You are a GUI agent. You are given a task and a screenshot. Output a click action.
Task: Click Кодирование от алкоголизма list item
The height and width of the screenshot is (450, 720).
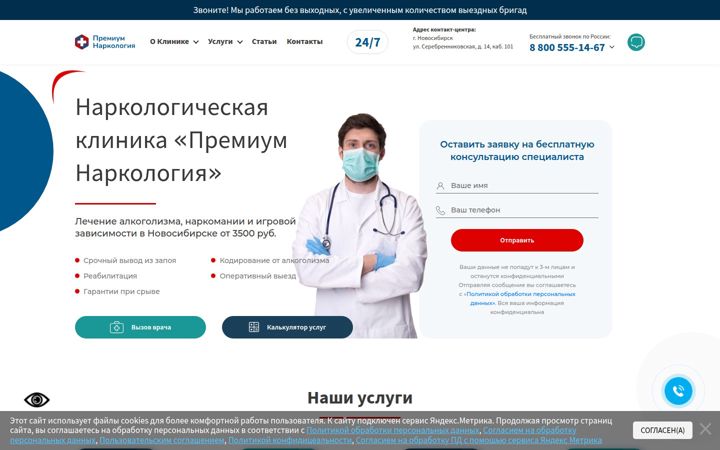[274, 260]
